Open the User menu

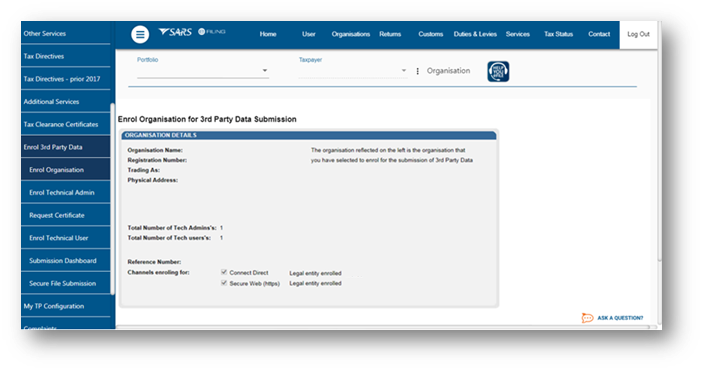click(x=308, y=34)
